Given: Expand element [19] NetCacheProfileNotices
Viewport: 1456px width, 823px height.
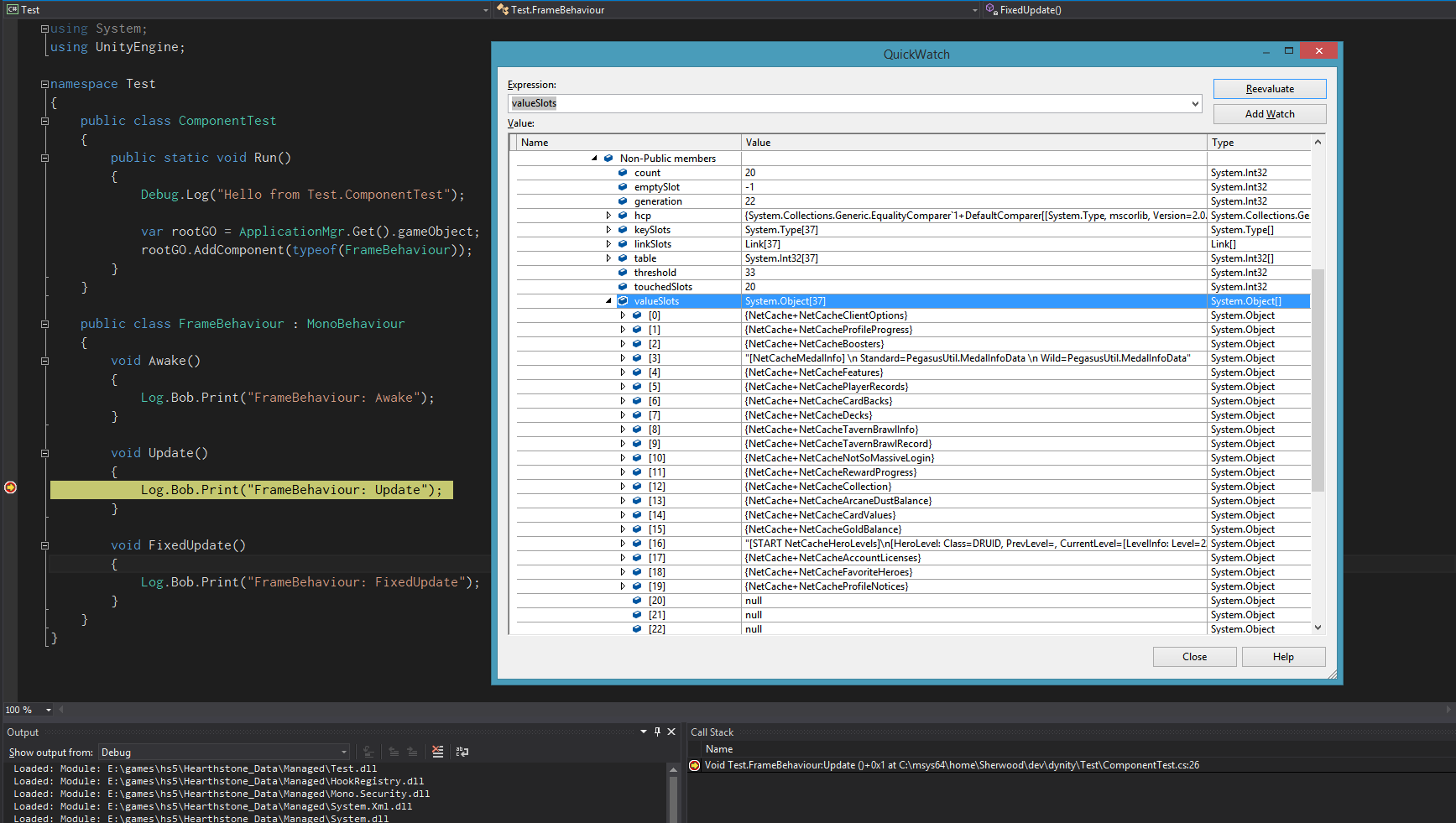Looking at the screenshot, I should pyautogui.click(x=623, y=586).
